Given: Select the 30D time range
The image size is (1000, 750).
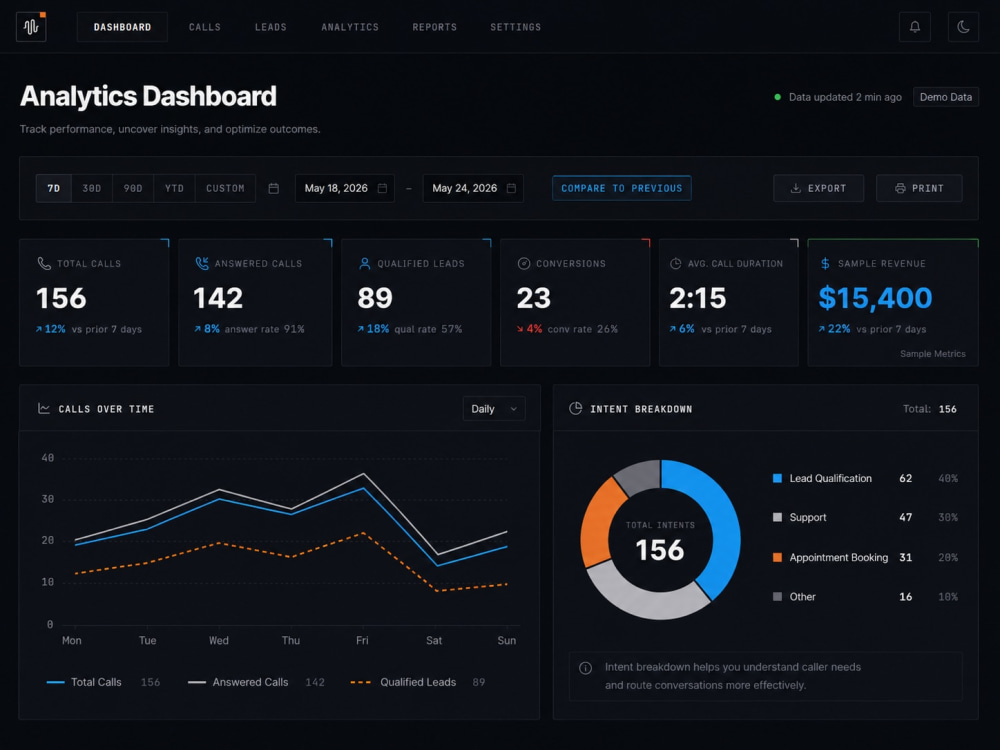Looking at the screenshot, I should click(x=92, y=188).
